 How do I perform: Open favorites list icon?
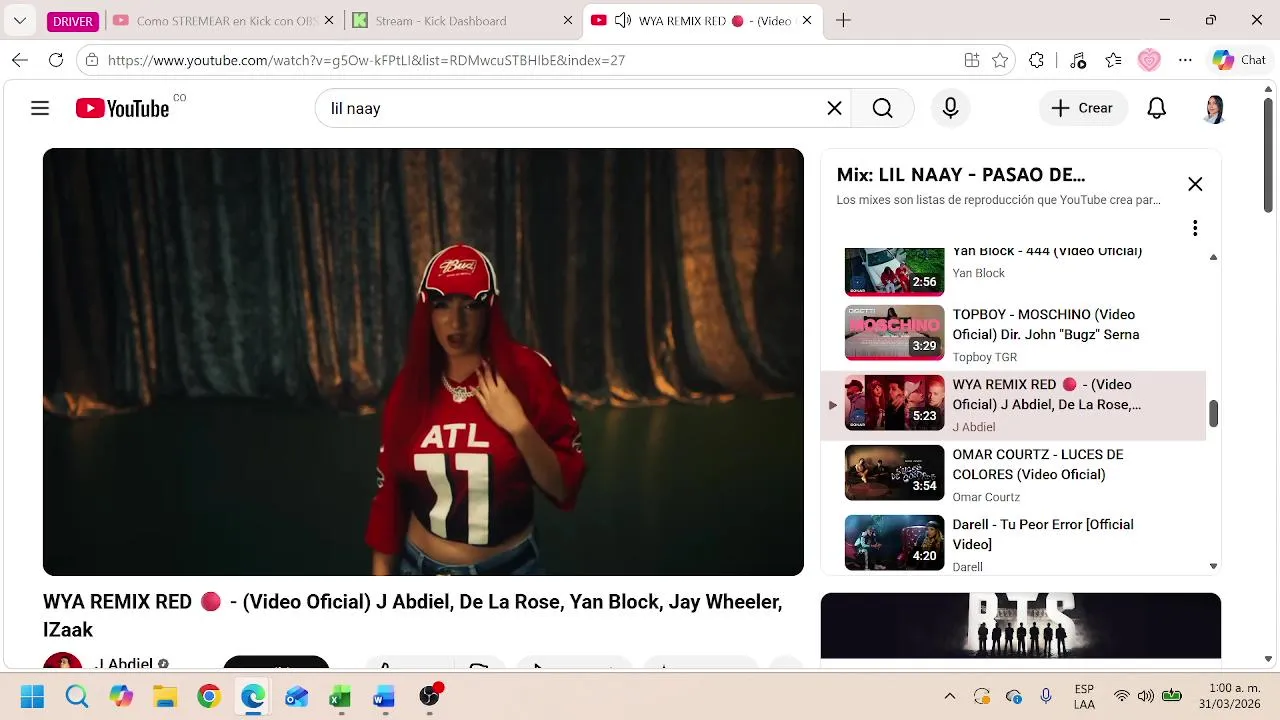[1113, 60]
